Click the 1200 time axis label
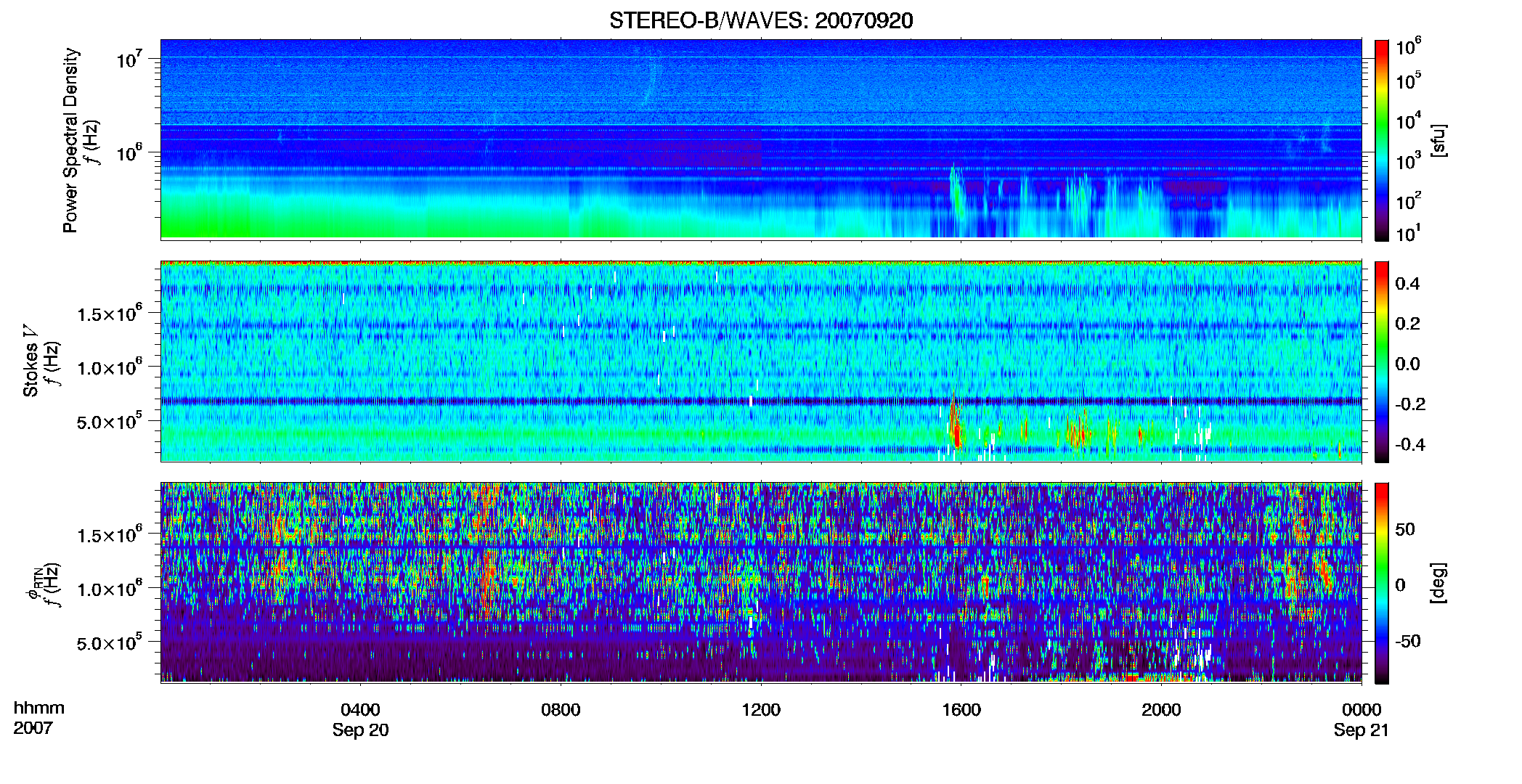The height and width of the screenshot is (784, 1522). coord(761,709)
